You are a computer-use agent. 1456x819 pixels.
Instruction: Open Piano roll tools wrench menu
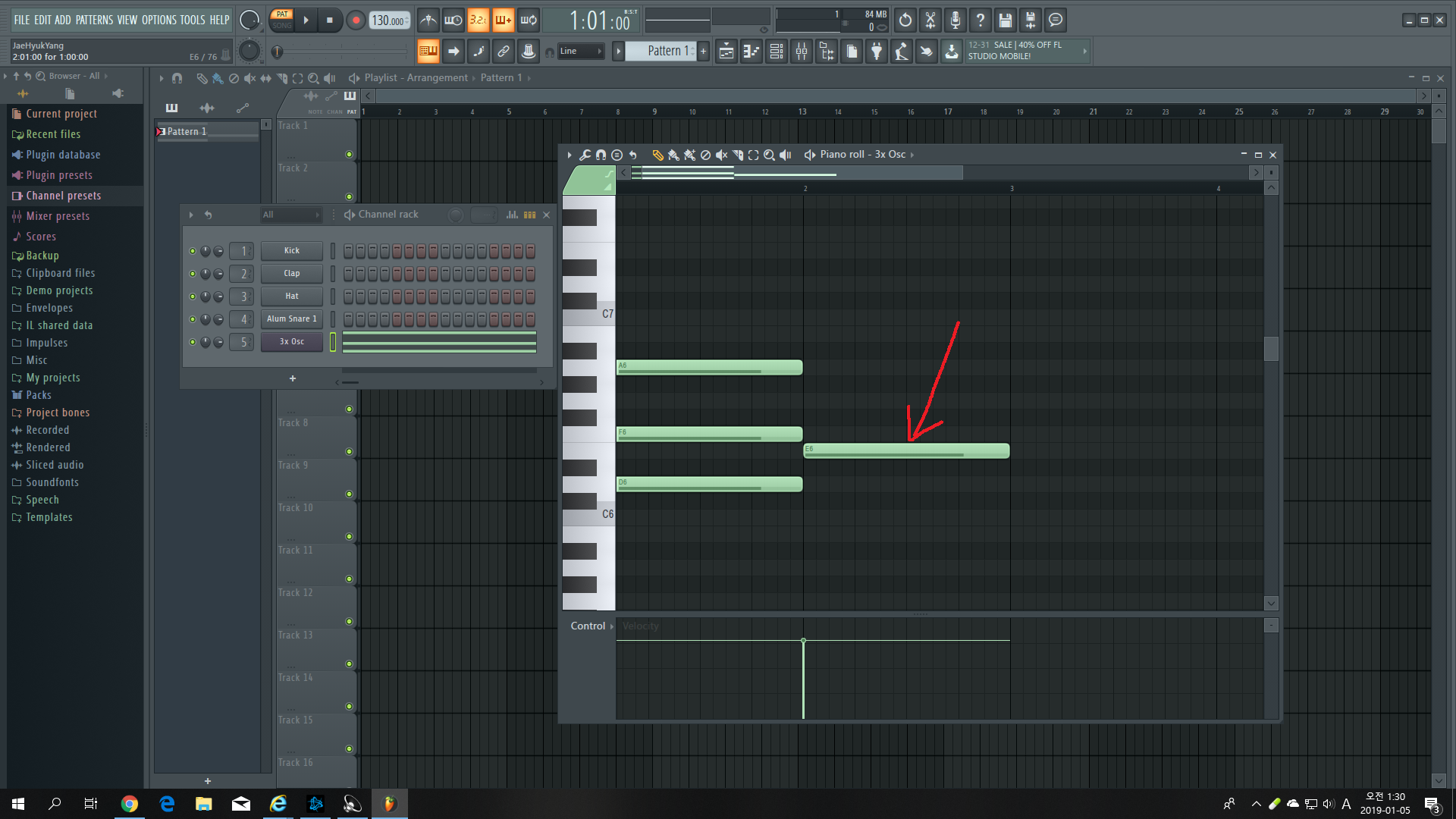pyautogui.click(x=585, y=155)
